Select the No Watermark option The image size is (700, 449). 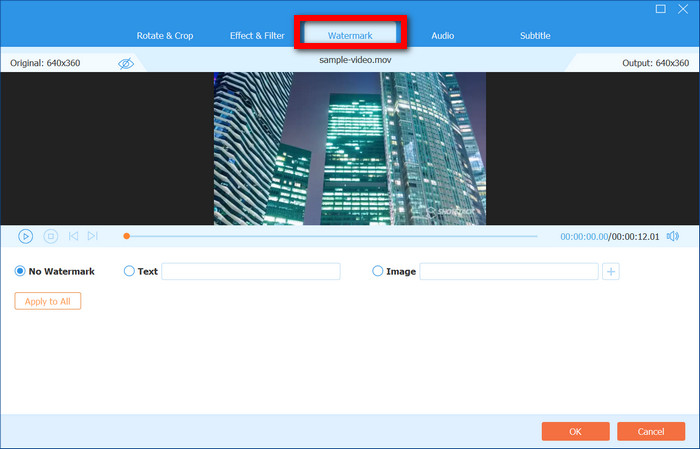coord(21,271)
